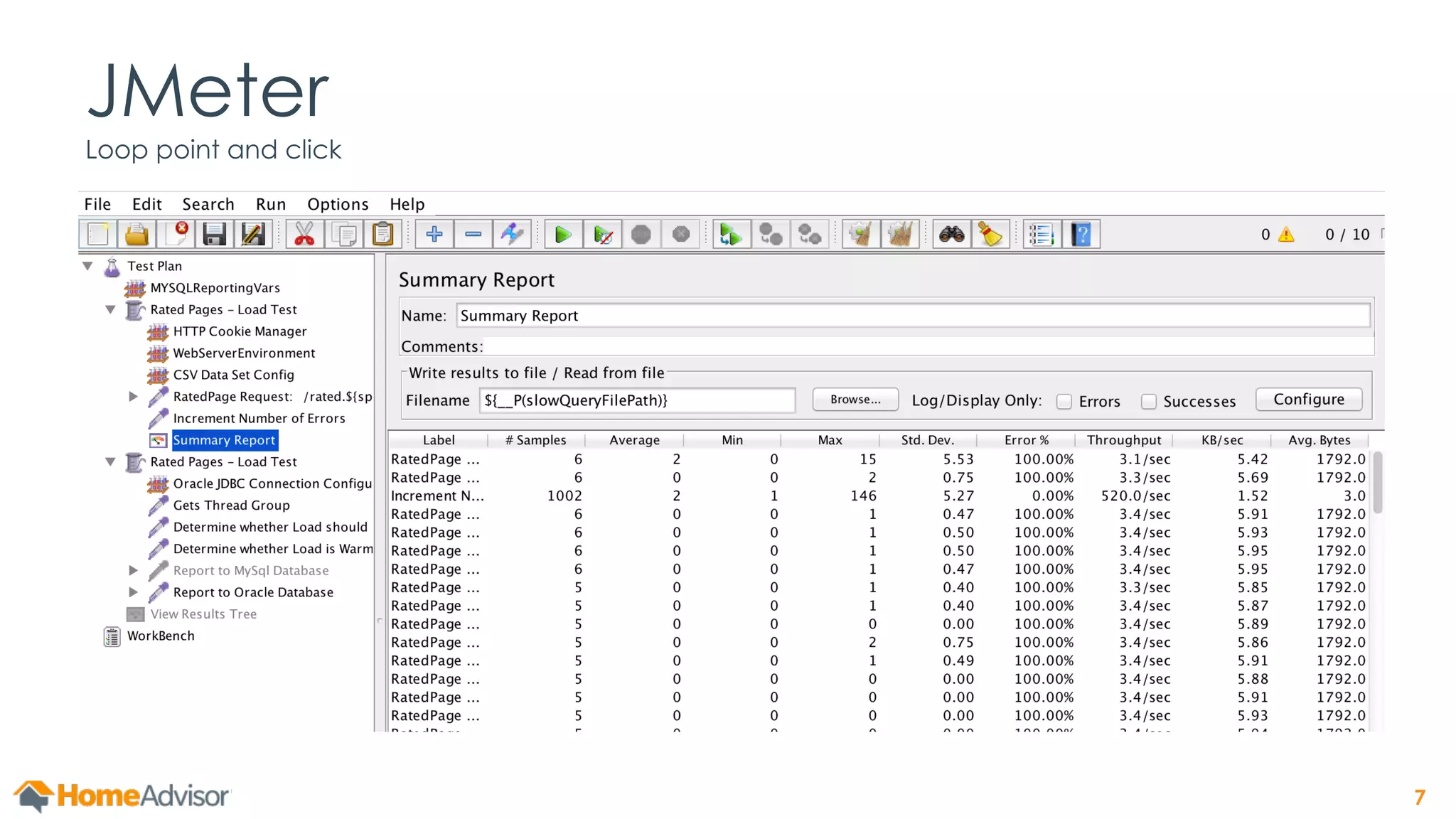The height and width of the screenshot is (819, 1456).
Task: Sort table by # Samples column header
Action: (536, 440)
